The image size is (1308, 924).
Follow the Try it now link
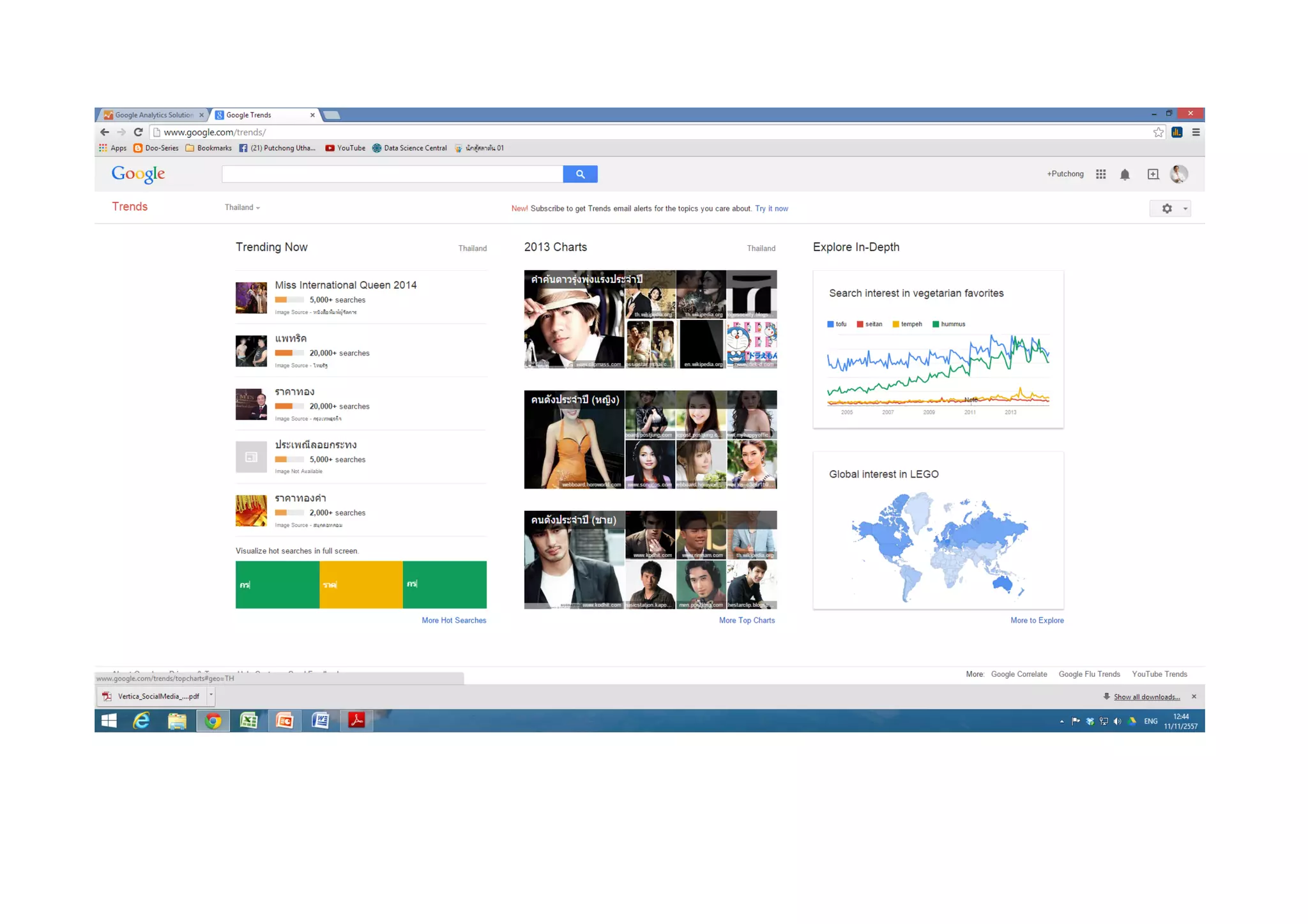pos(771,208)
